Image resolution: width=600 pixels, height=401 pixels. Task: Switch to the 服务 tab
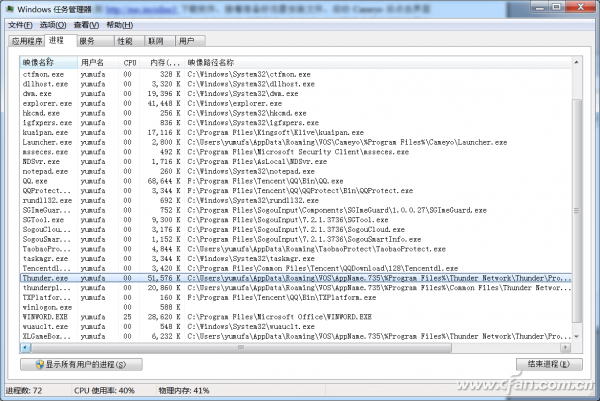95,41
